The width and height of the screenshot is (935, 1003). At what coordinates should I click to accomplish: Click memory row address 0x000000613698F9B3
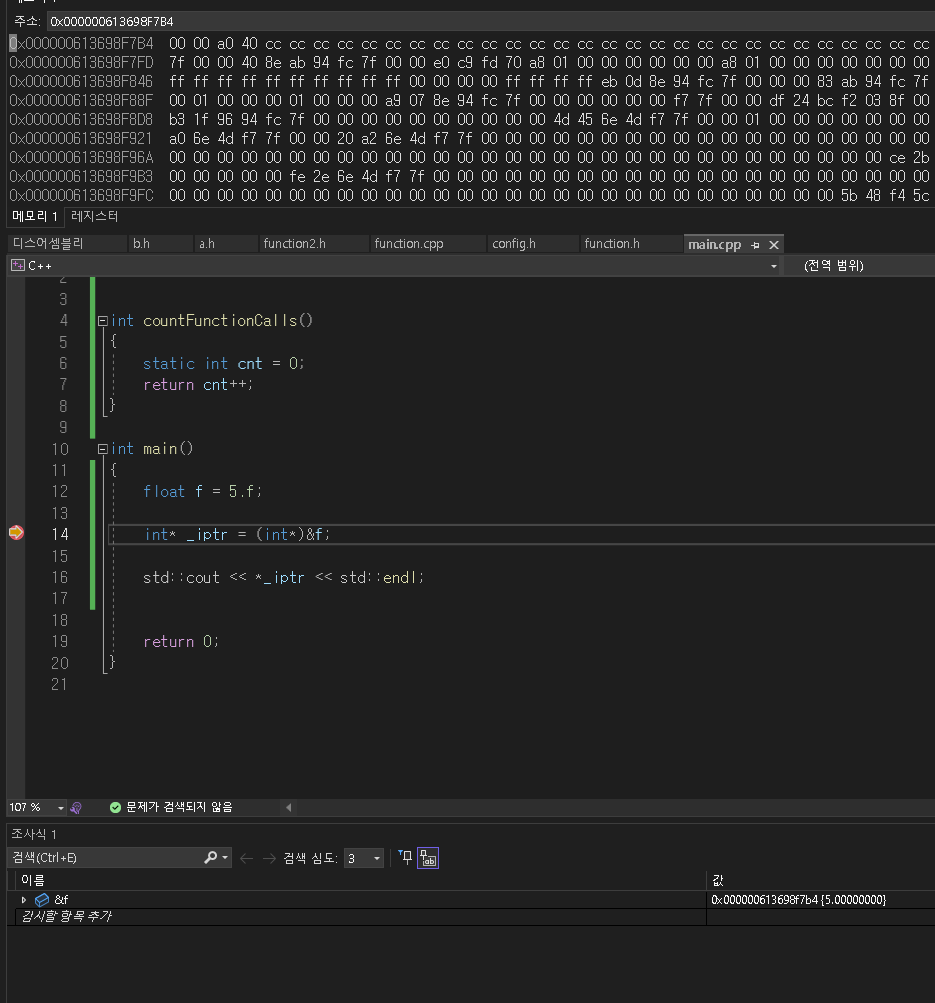coord(81,176)
